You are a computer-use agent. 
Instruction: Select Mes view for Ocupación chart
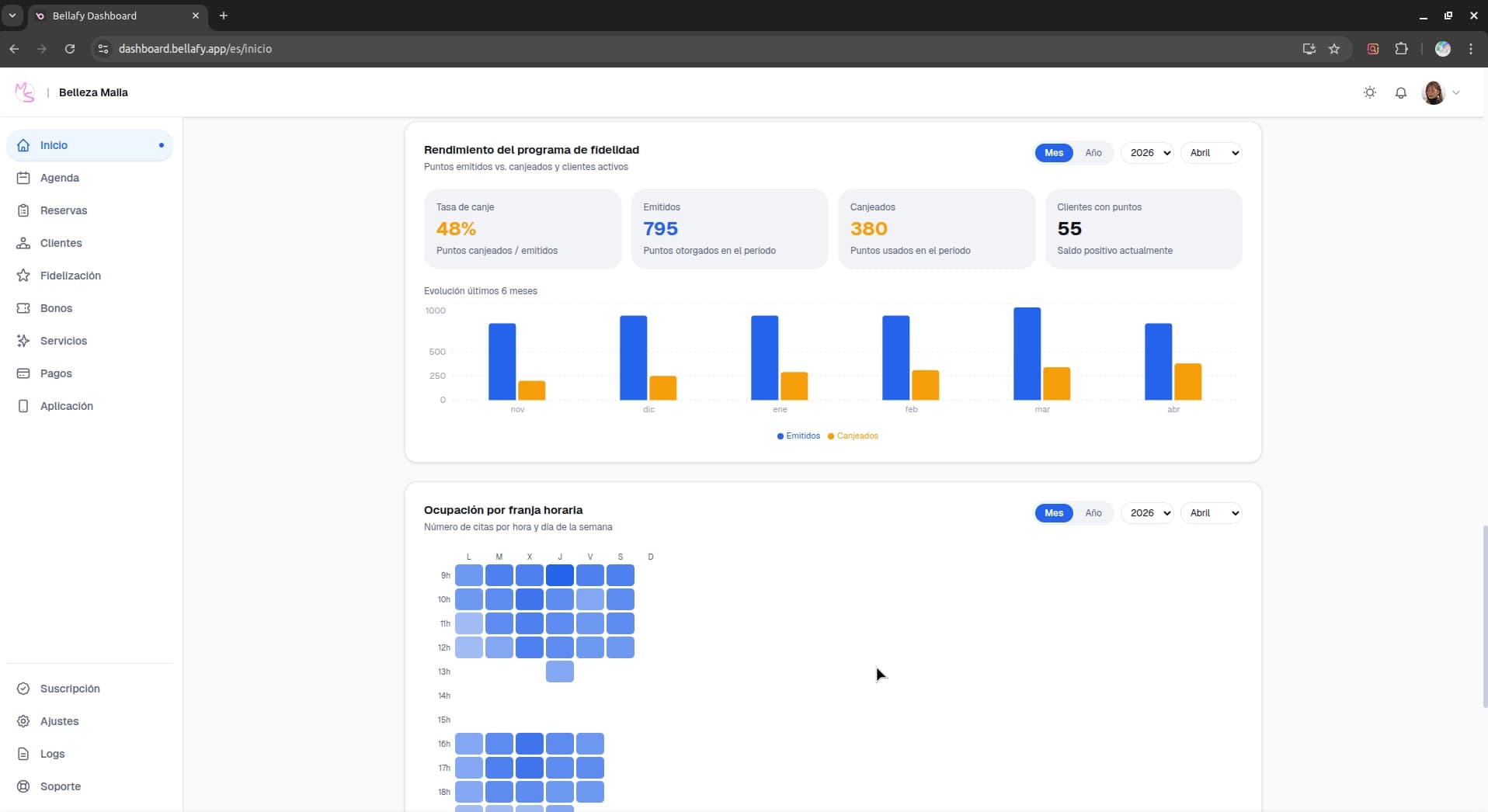(1053, 513)
